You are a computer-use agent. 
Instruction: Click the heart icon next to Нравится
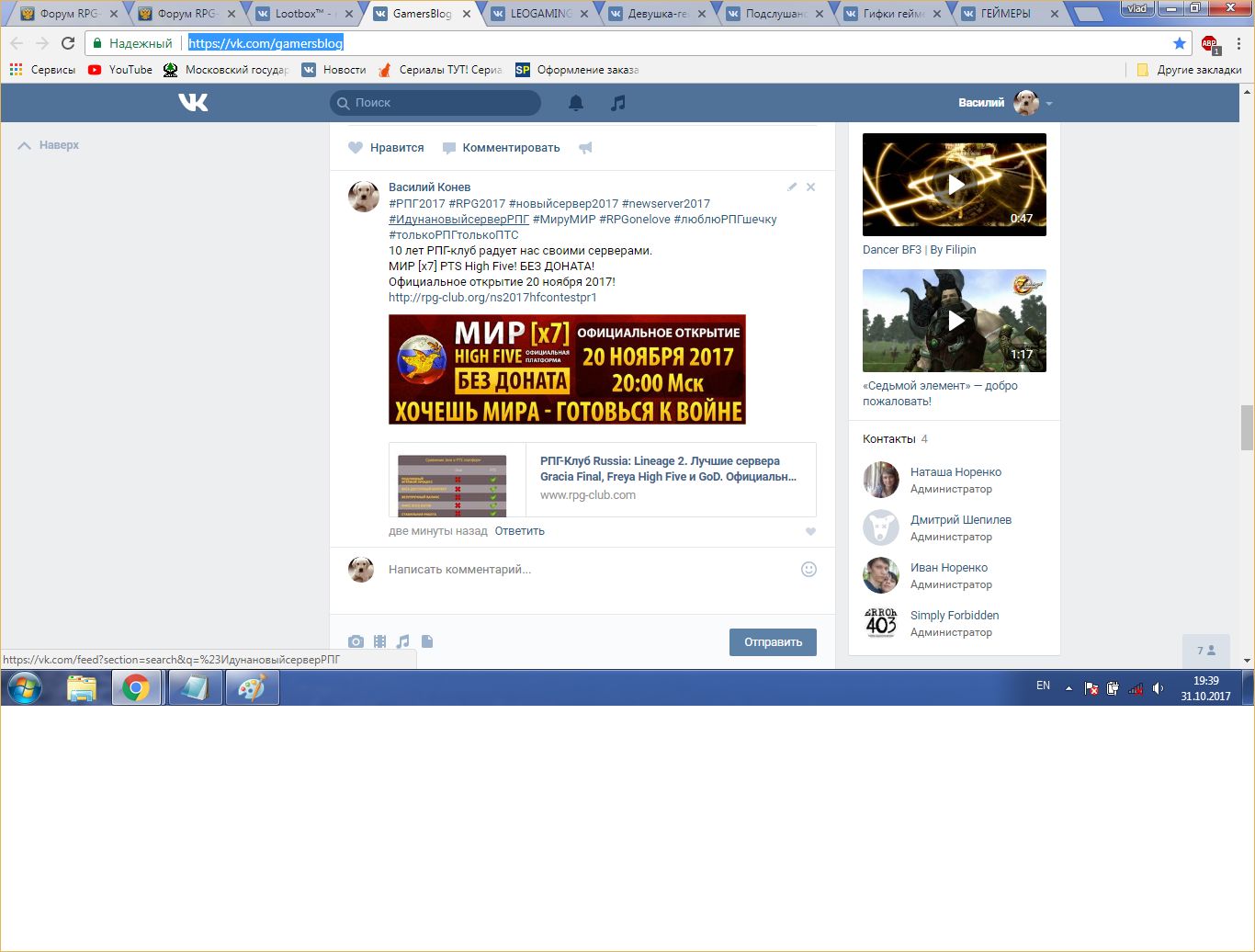pos(356,148)
